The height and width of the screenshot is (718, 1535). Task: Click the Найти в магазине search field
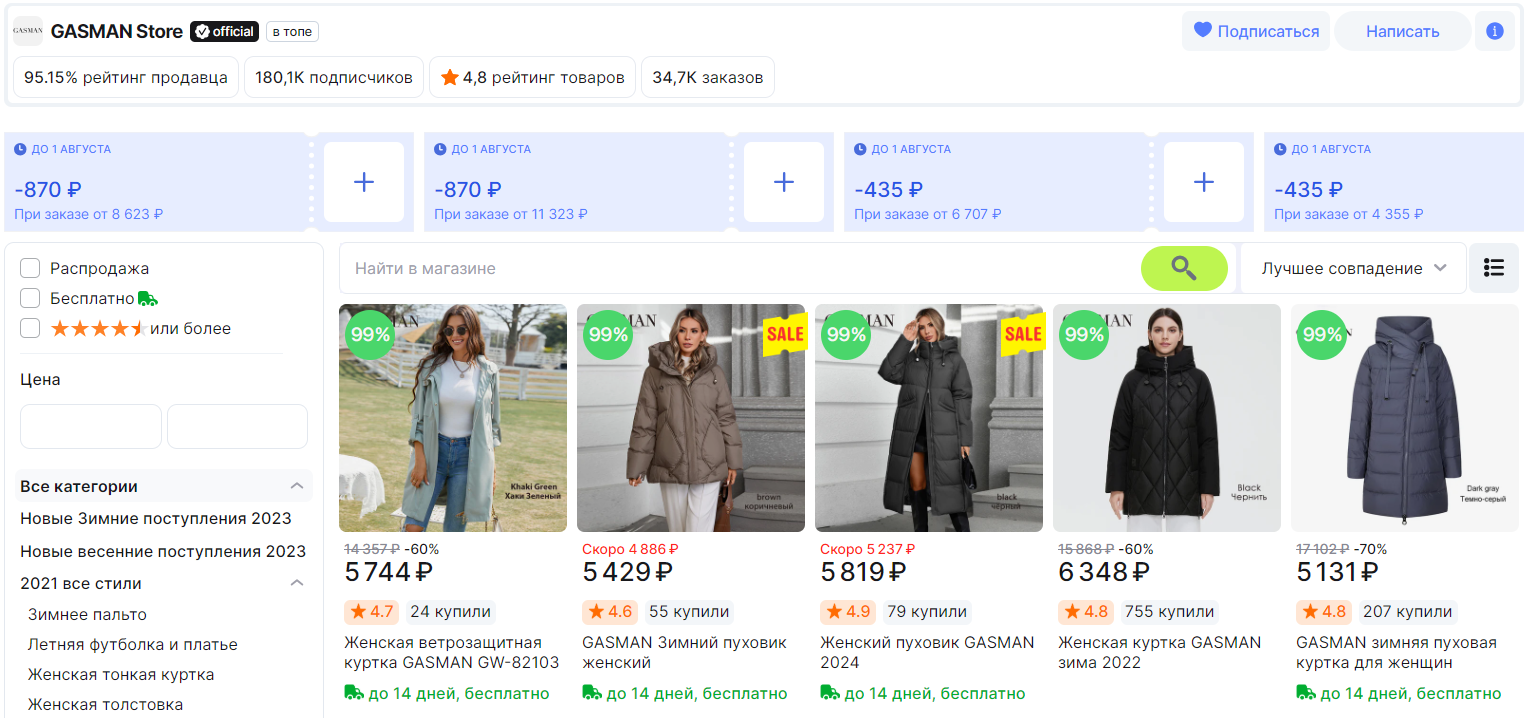(740, 268)
